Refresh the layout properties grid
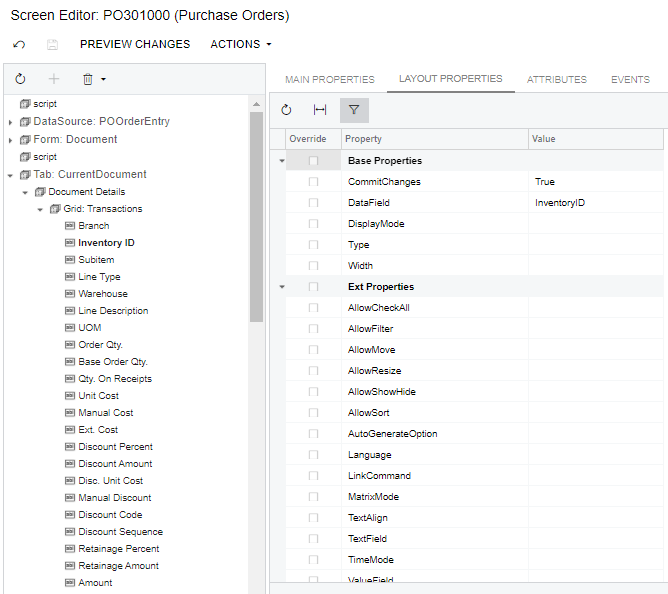Viewport: 668px width, 594px height. (286, 110)
